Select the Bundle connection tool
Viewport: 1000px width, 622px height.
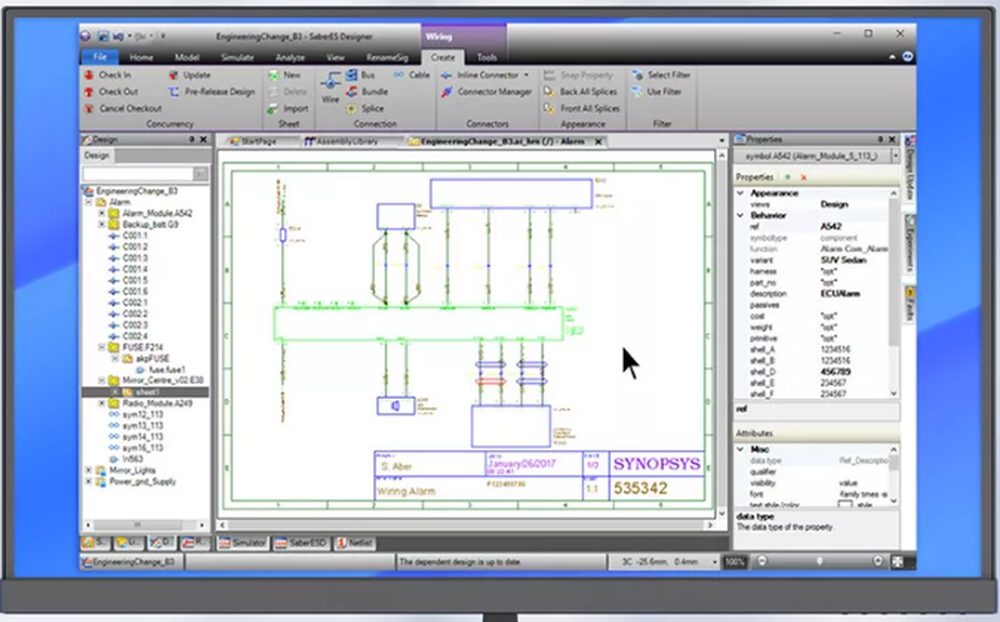(x=351, y=91)
